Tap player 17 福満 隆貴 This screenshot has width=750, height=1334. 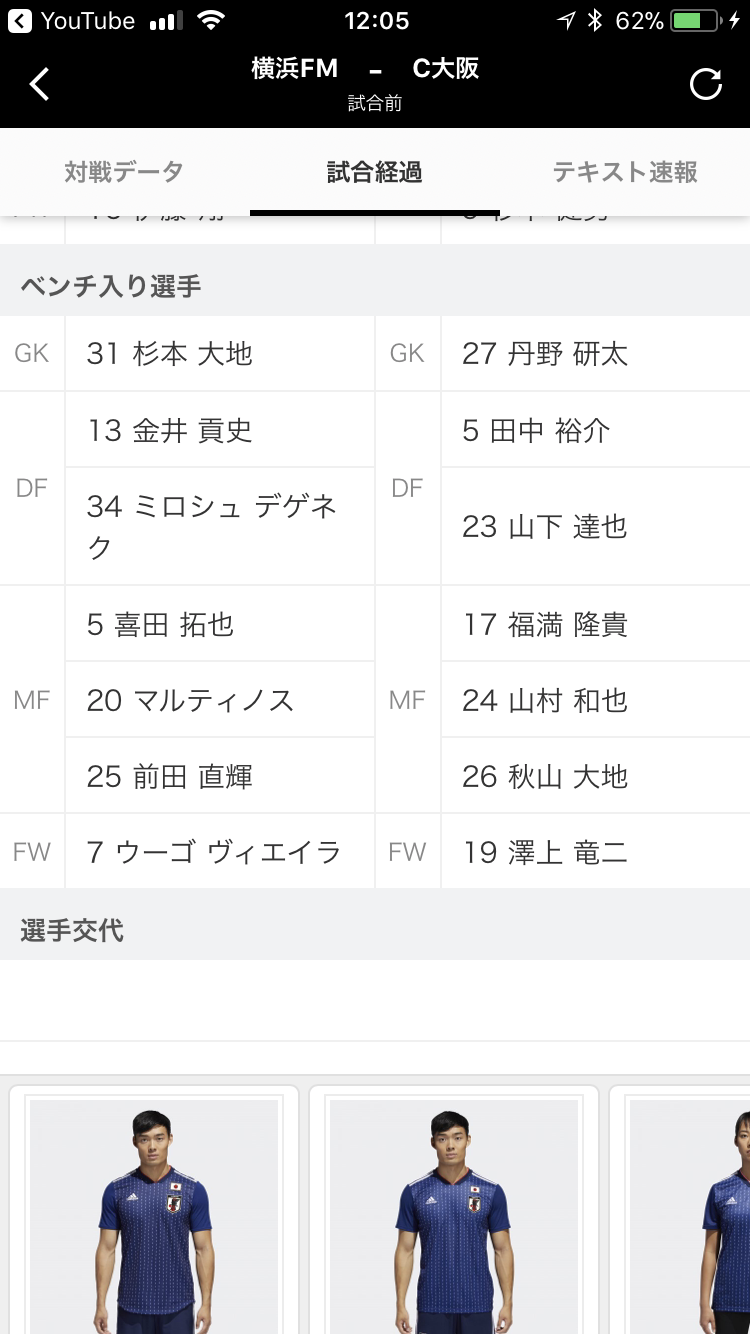click(x=545, y=625)
